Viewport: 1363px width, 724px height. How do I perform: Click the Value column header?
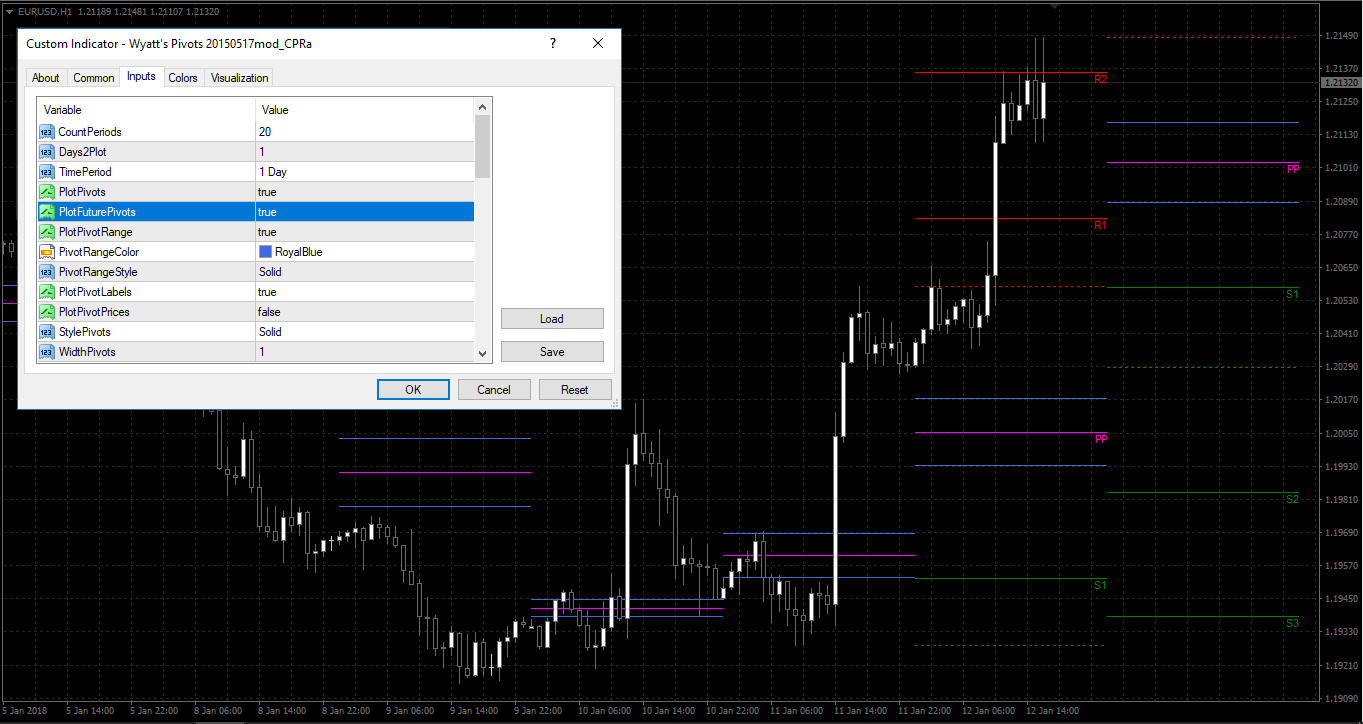365,110
